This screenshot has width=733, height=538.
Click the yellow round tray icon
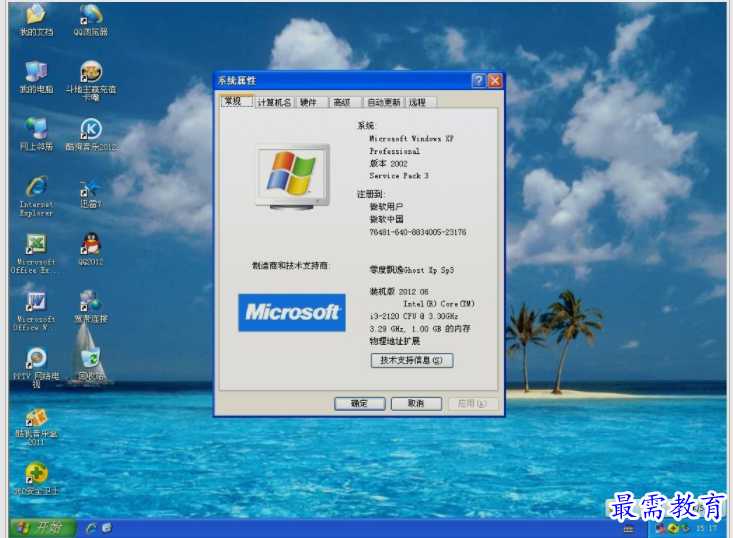(673, 528)
